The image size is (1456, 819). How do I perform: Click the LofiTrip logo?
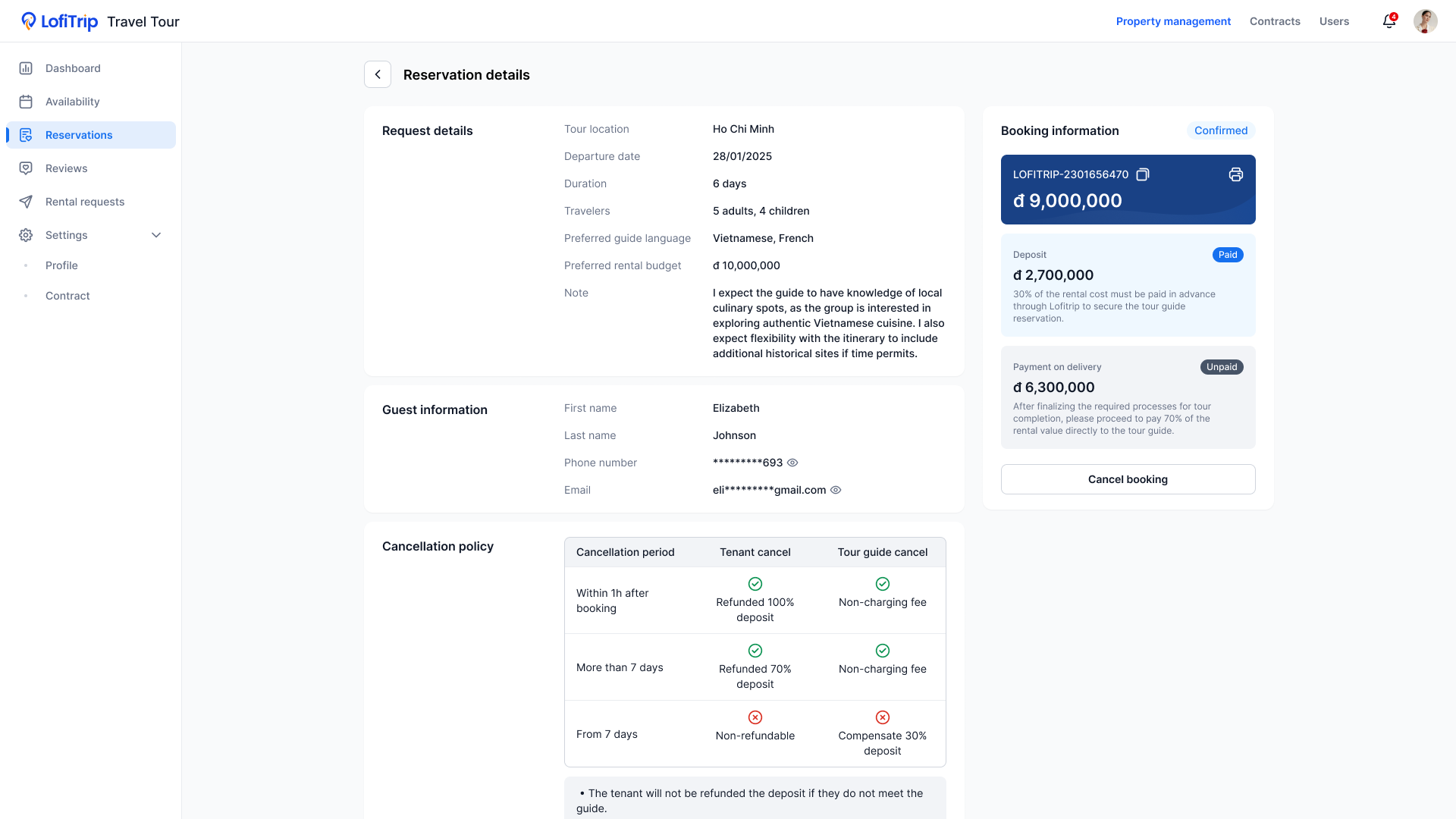[x=59, y=21]
